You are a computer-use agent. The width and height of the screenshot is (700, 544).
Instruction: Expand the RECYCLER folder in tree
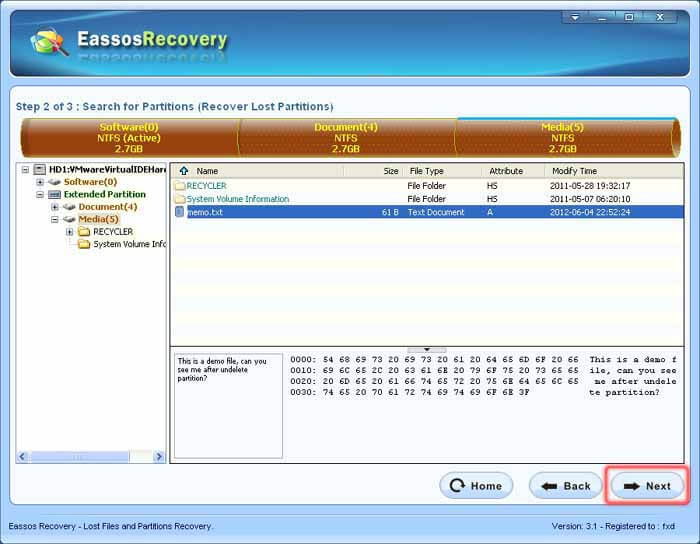coord(70,232)
